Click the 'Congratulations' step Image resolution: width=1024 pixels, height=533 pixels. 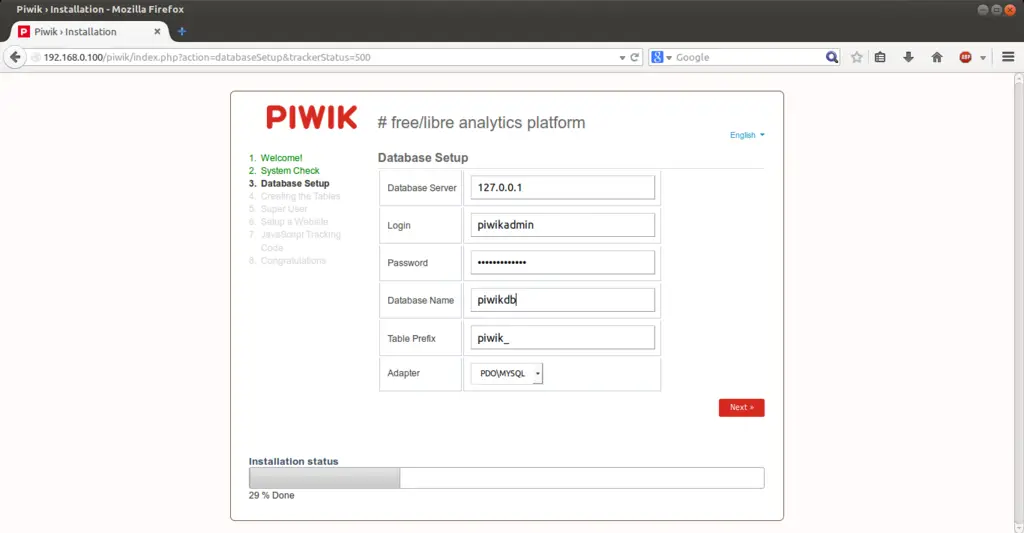point(293,261)
